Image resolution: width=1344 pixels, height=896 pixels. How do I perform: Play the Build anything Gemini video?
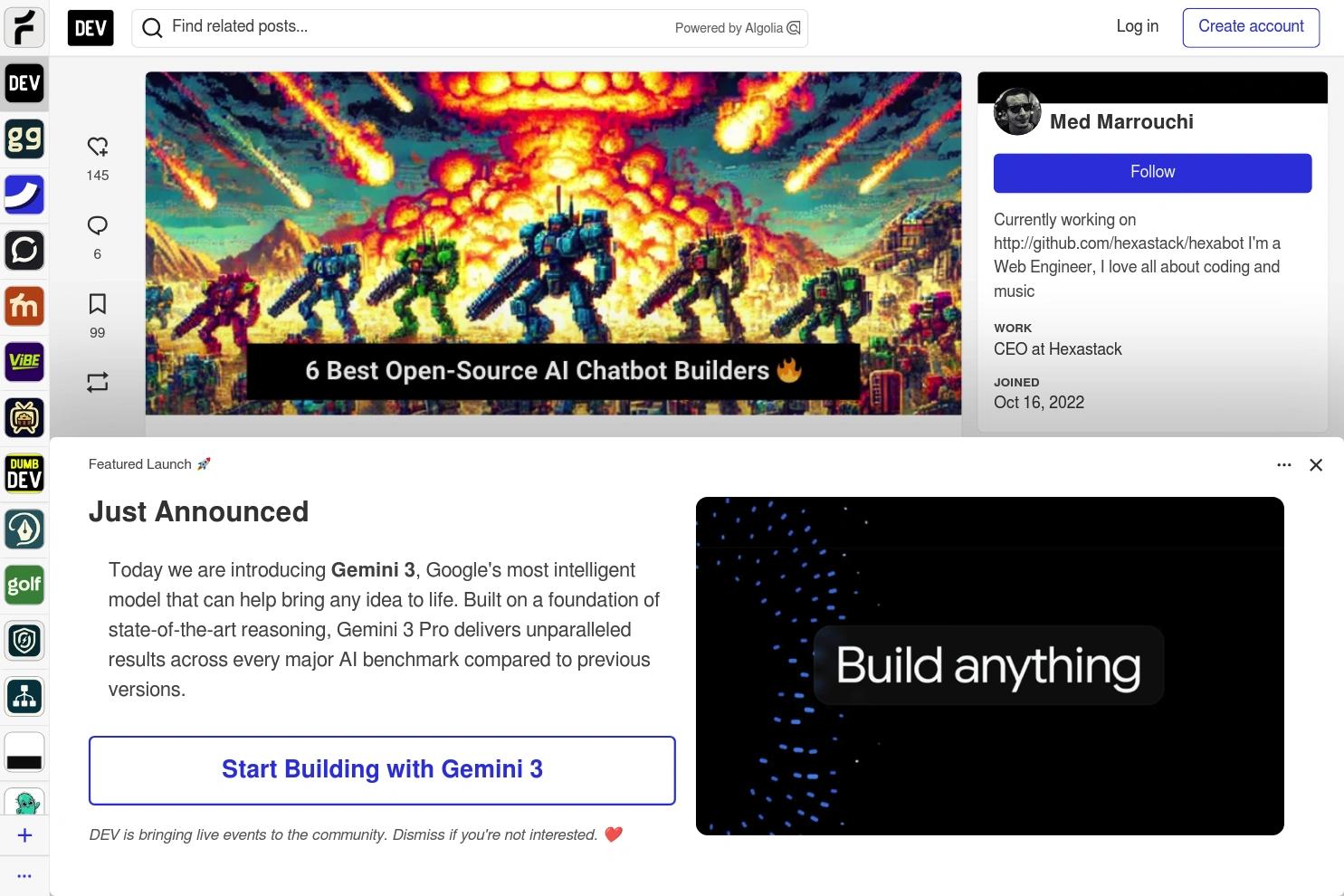989,665
